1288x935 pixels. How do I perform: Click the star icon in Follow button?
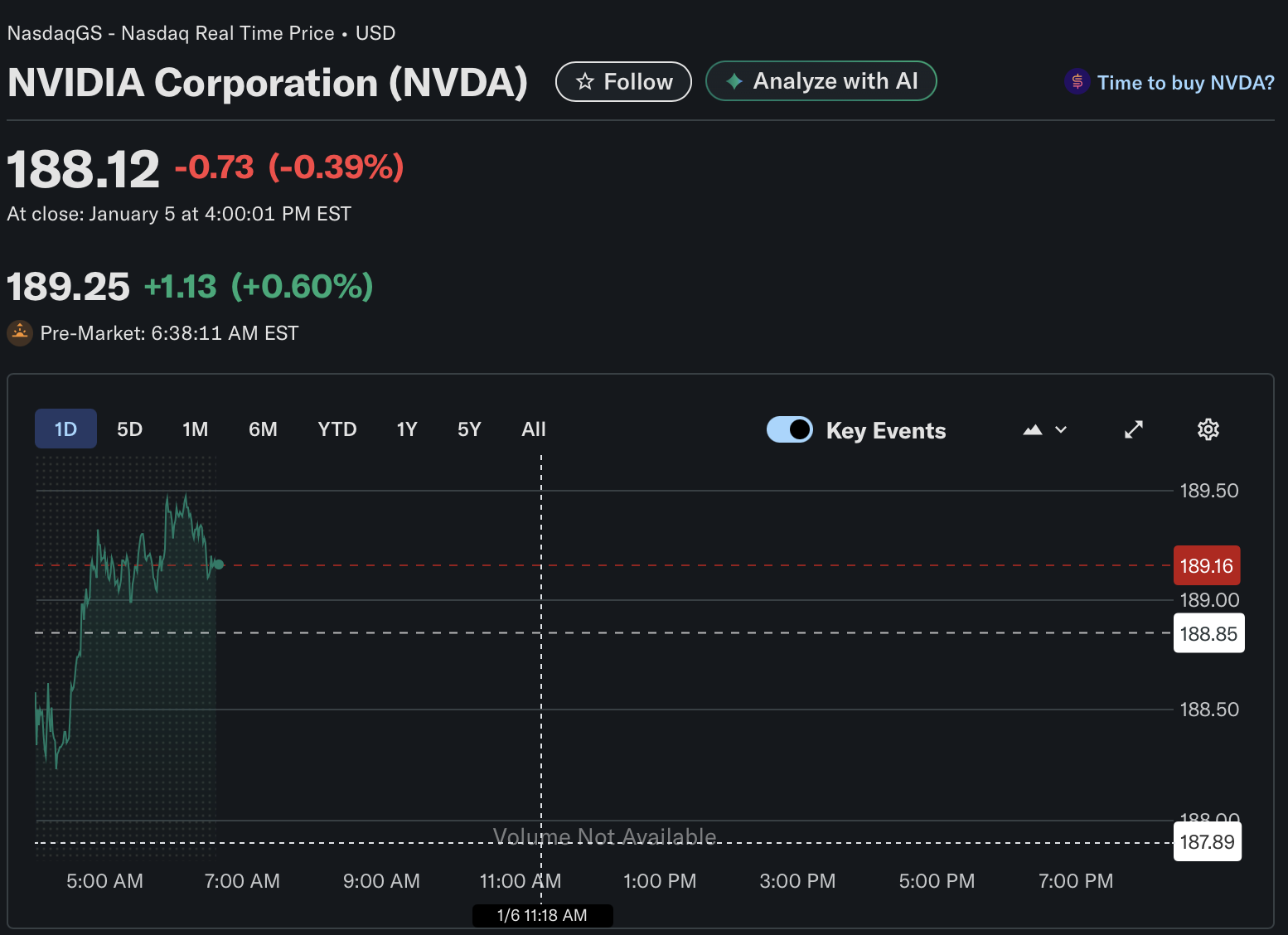pyautogui.click(x=585, y=81)
